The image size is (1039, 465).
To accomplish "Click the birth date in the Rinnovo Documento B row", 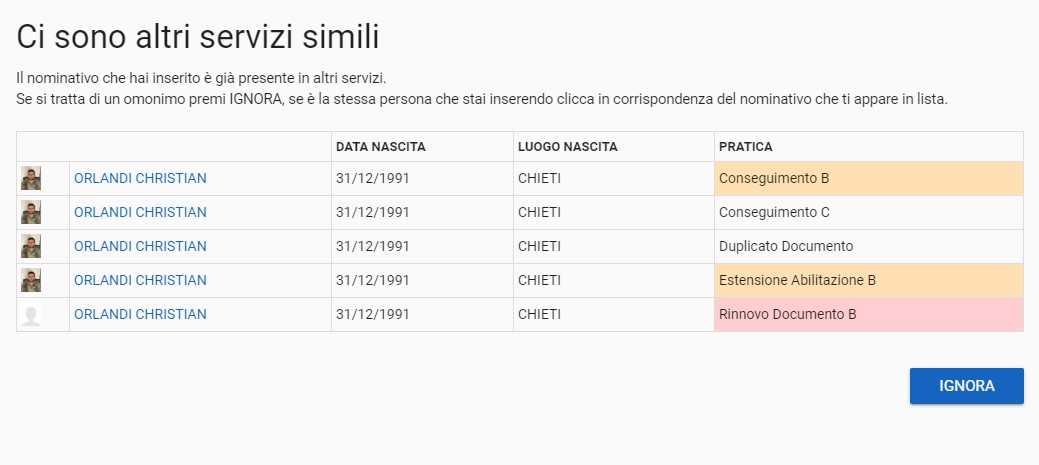I will pyautogui.click(x=372, y=315).
